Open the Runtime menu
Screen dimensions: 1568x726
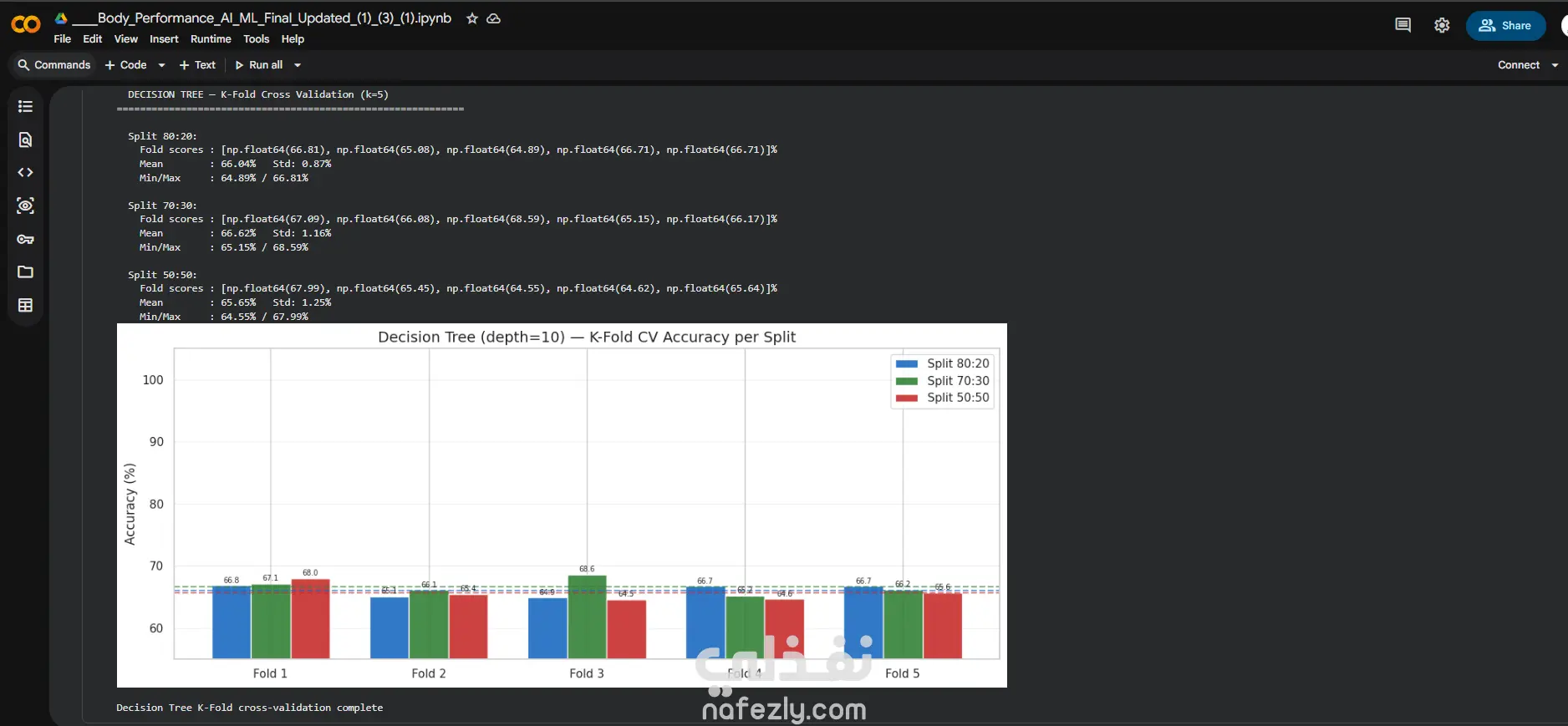point(211,39)
